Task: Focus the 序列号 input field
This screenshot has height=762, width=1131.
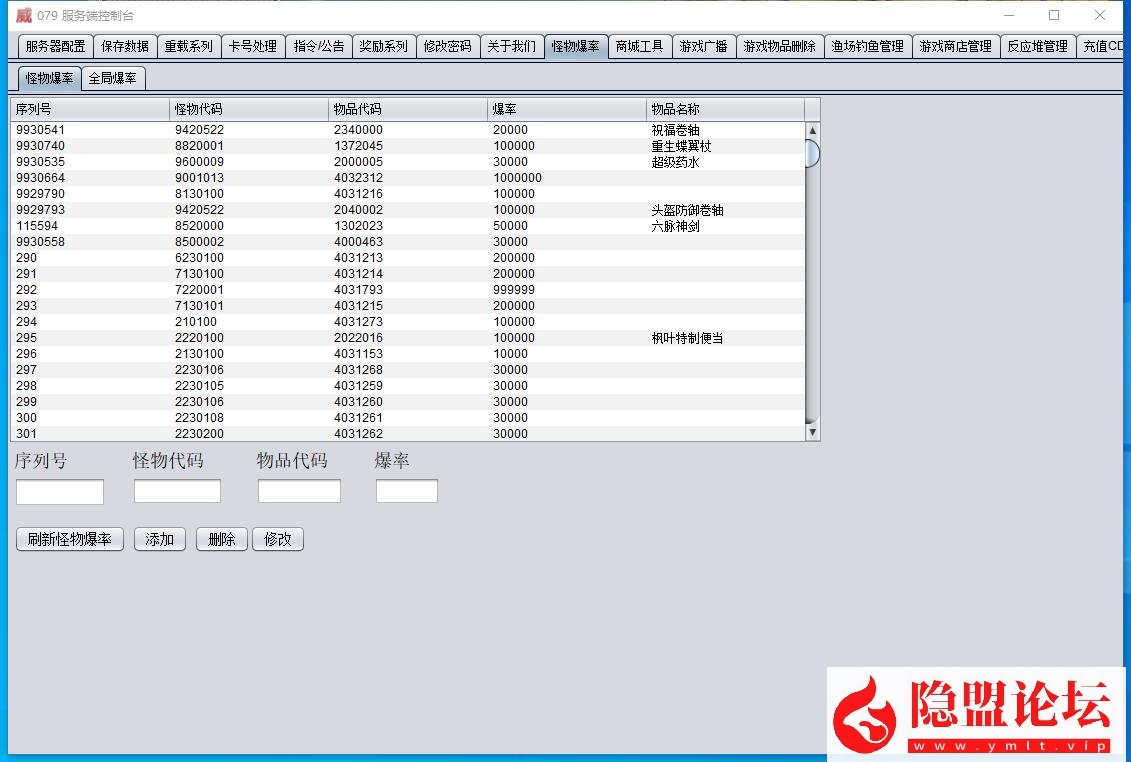Action: click(x=60, y=492)
